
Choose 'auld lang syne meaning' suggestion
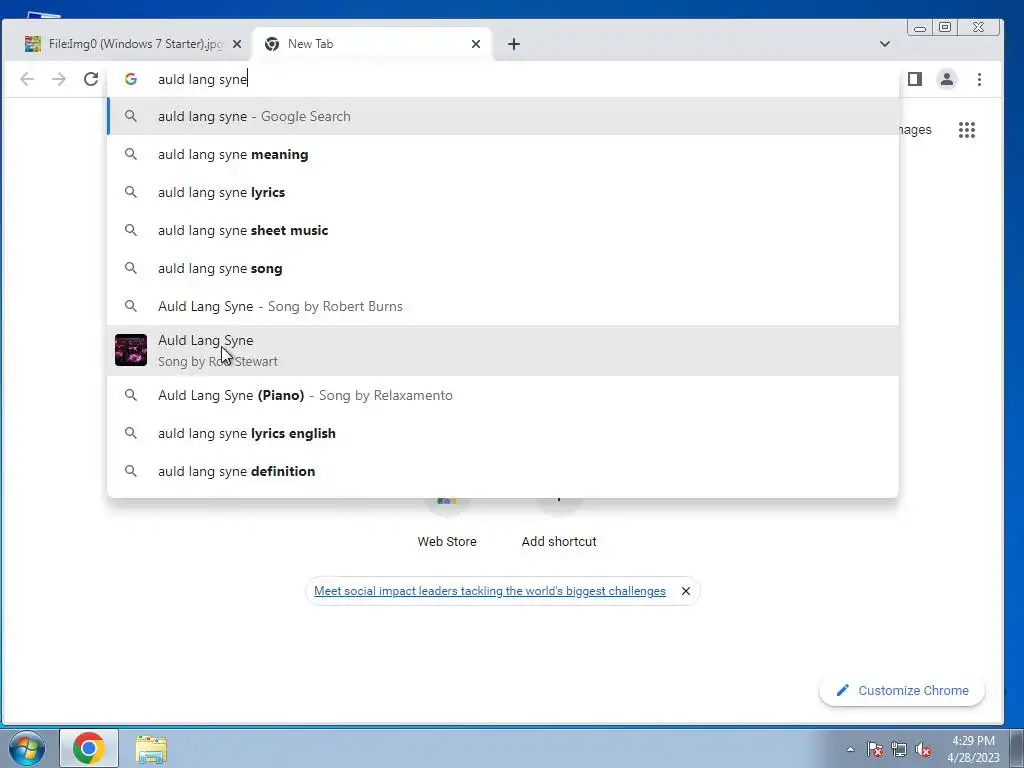point(503,154)
